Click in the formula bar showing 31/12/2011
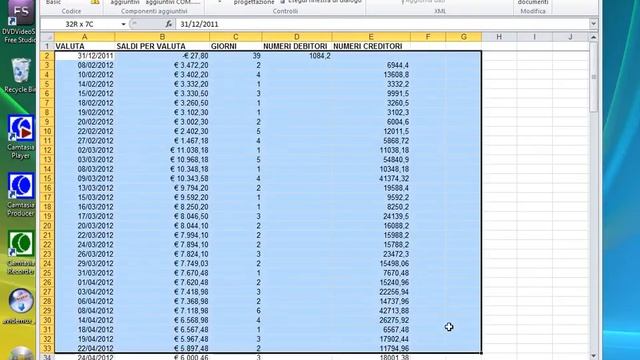640x360 pixels. 383,24
